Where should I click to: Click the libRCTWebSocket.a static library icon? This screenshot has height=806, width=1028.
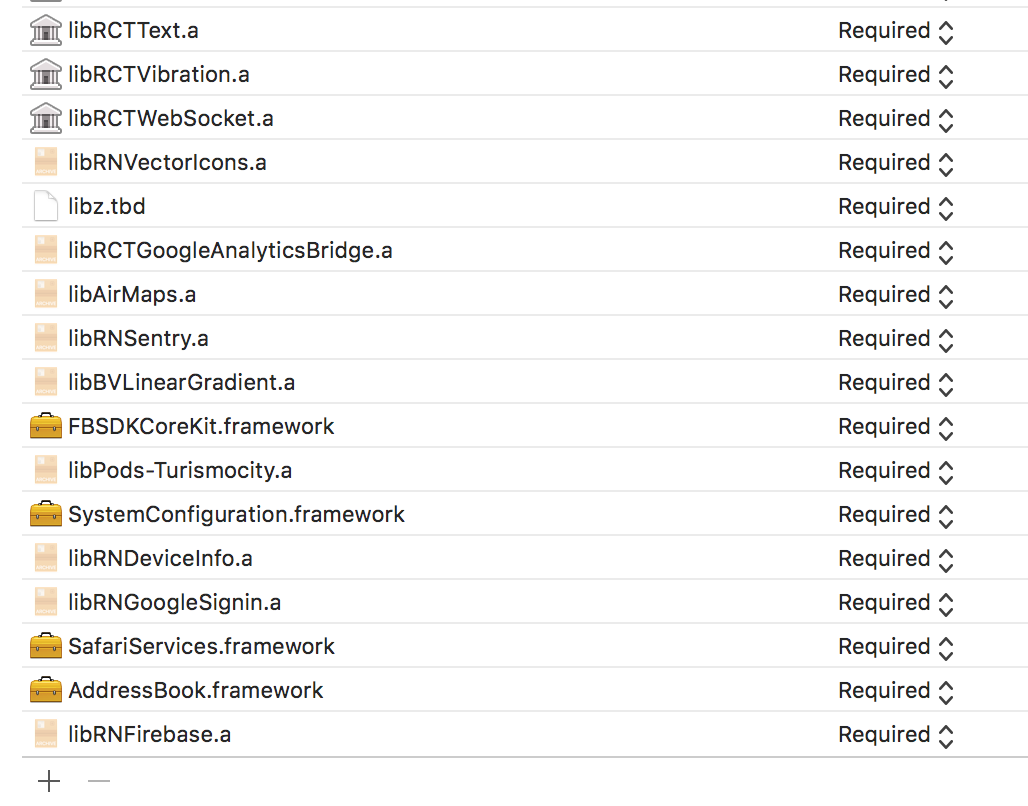pos(45,118)
